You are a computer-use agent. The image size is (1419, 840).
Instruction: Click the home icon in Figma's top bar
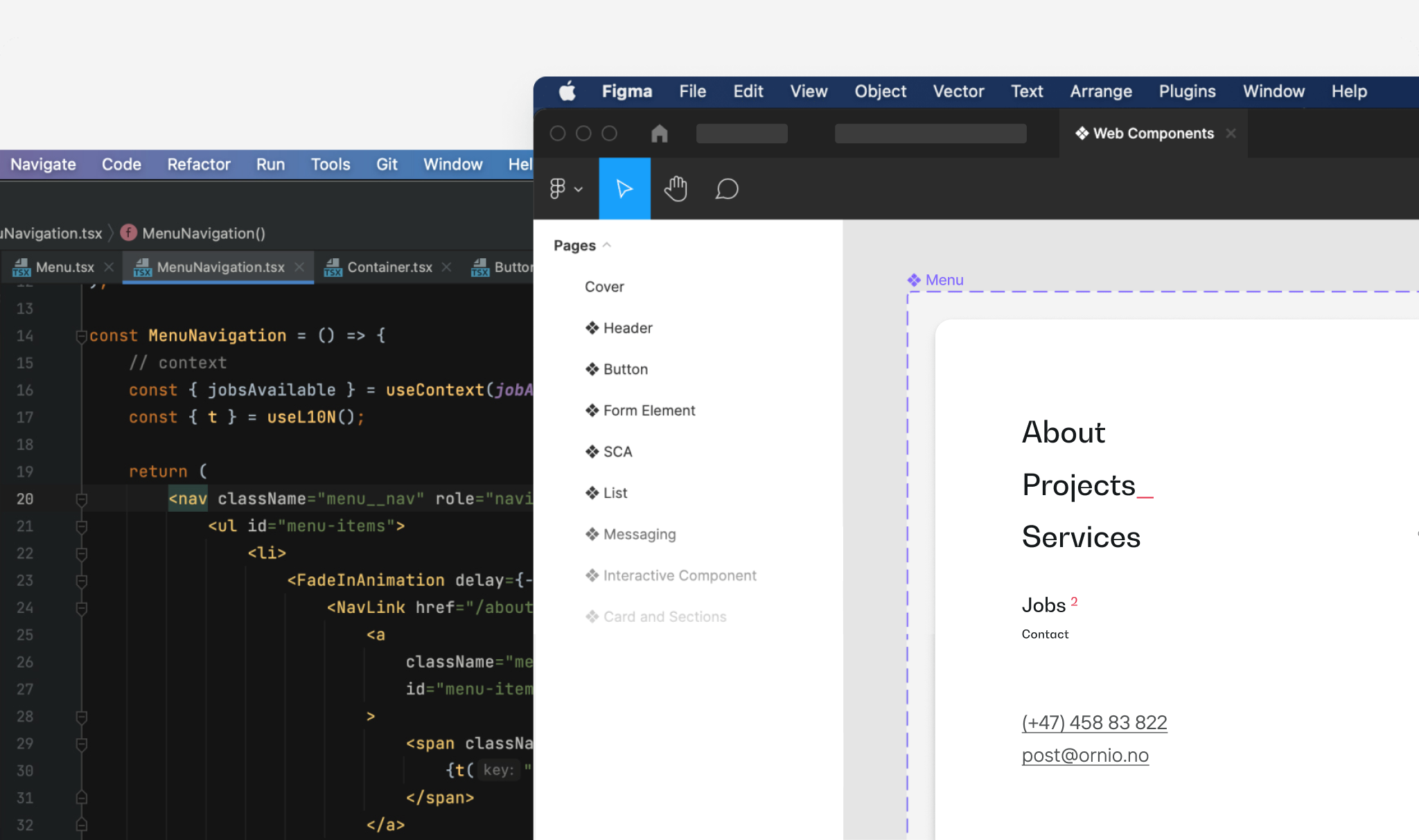[x=659, y=133]
